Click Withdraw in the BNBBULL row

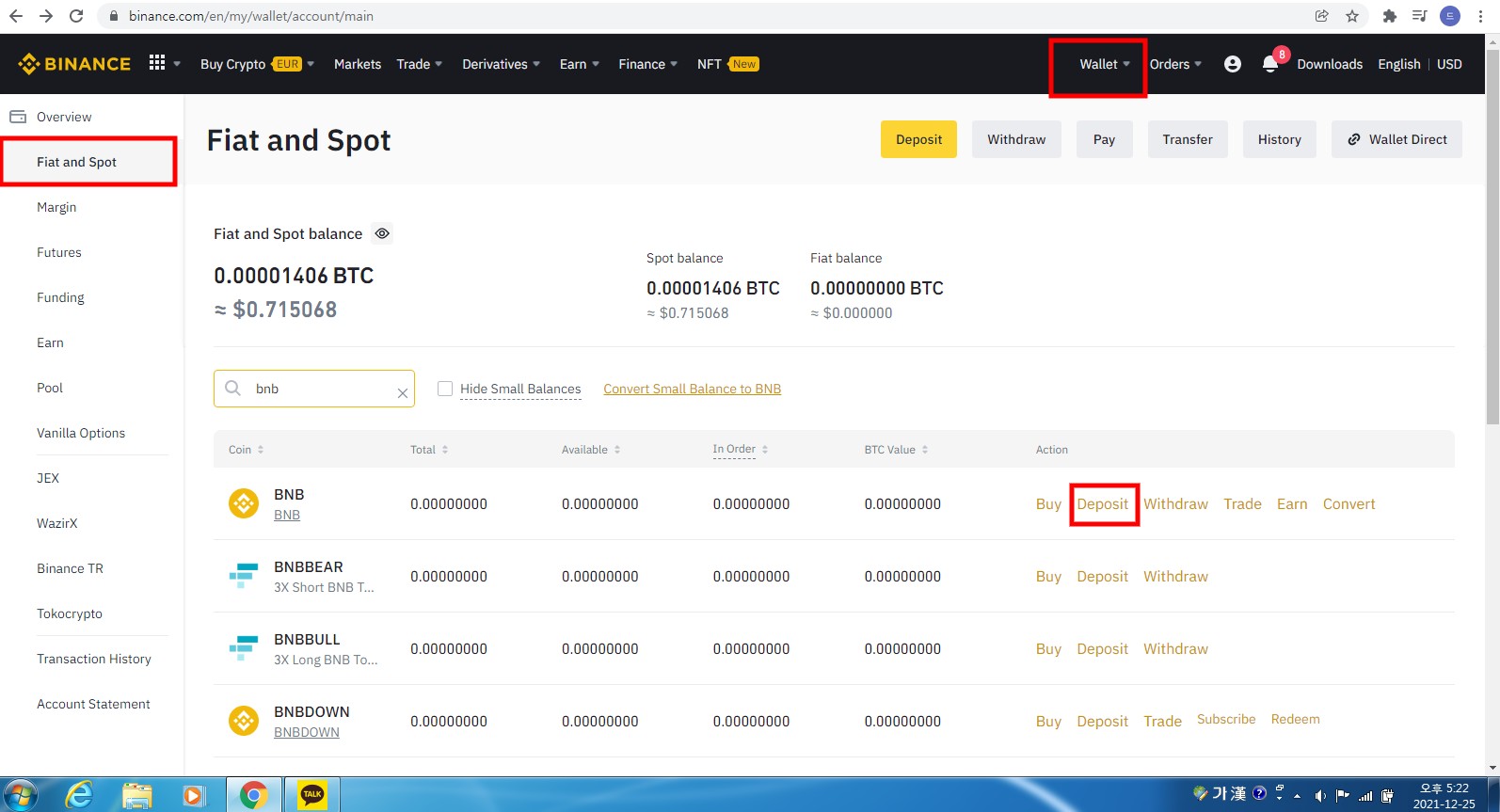coord(1175,649)
